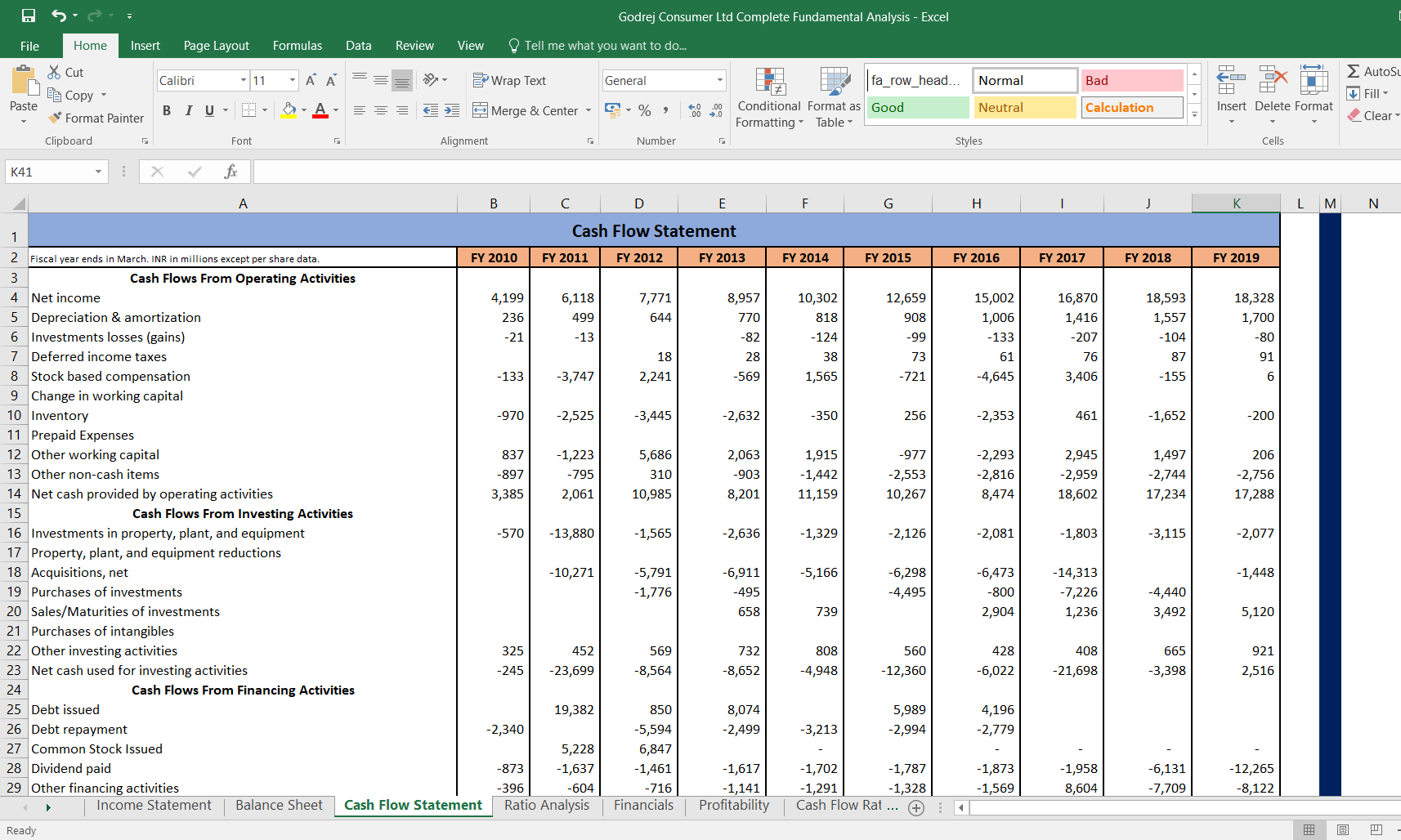Apply the Bad cell style
This screenshot has height=840, width=1401.
click(x=1132, y=80)
